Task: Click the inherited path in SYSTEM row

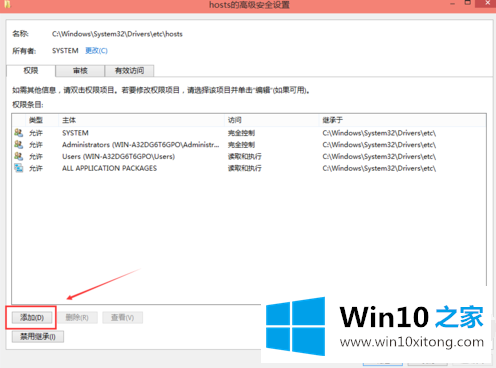Action: [x=379, y=133]
